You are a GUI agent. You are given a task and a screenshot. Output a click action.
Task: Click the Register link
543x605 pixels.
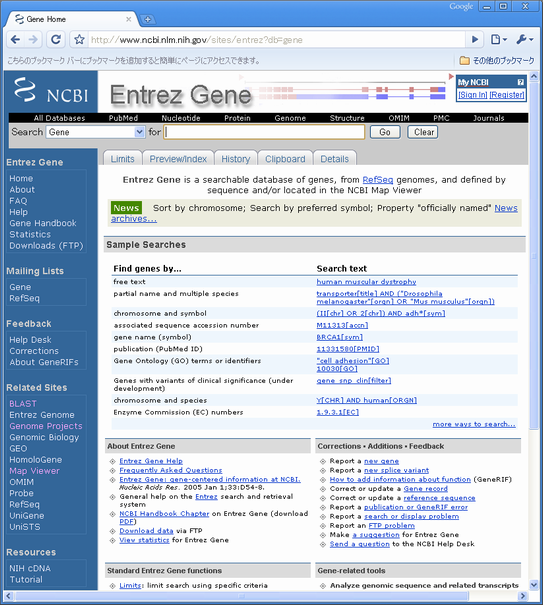pos(507,95)
